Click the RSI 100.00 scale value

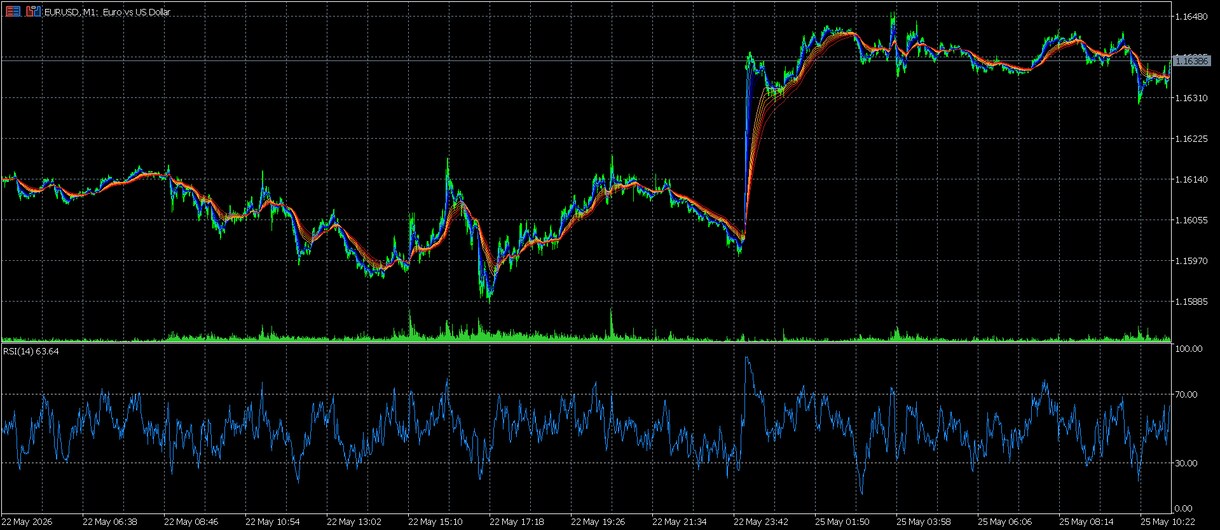1190,349
